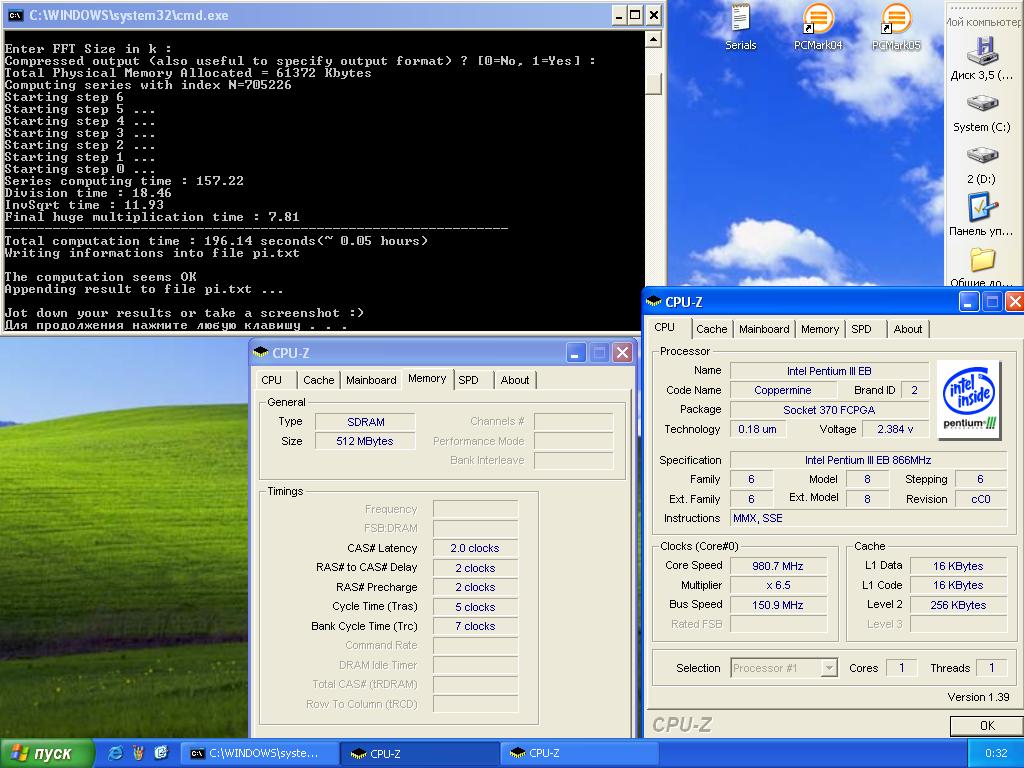Viewport: 1024px width, 768px height.
Task: Click the front CPU-Z window title icon
Action: click(654, 302)
